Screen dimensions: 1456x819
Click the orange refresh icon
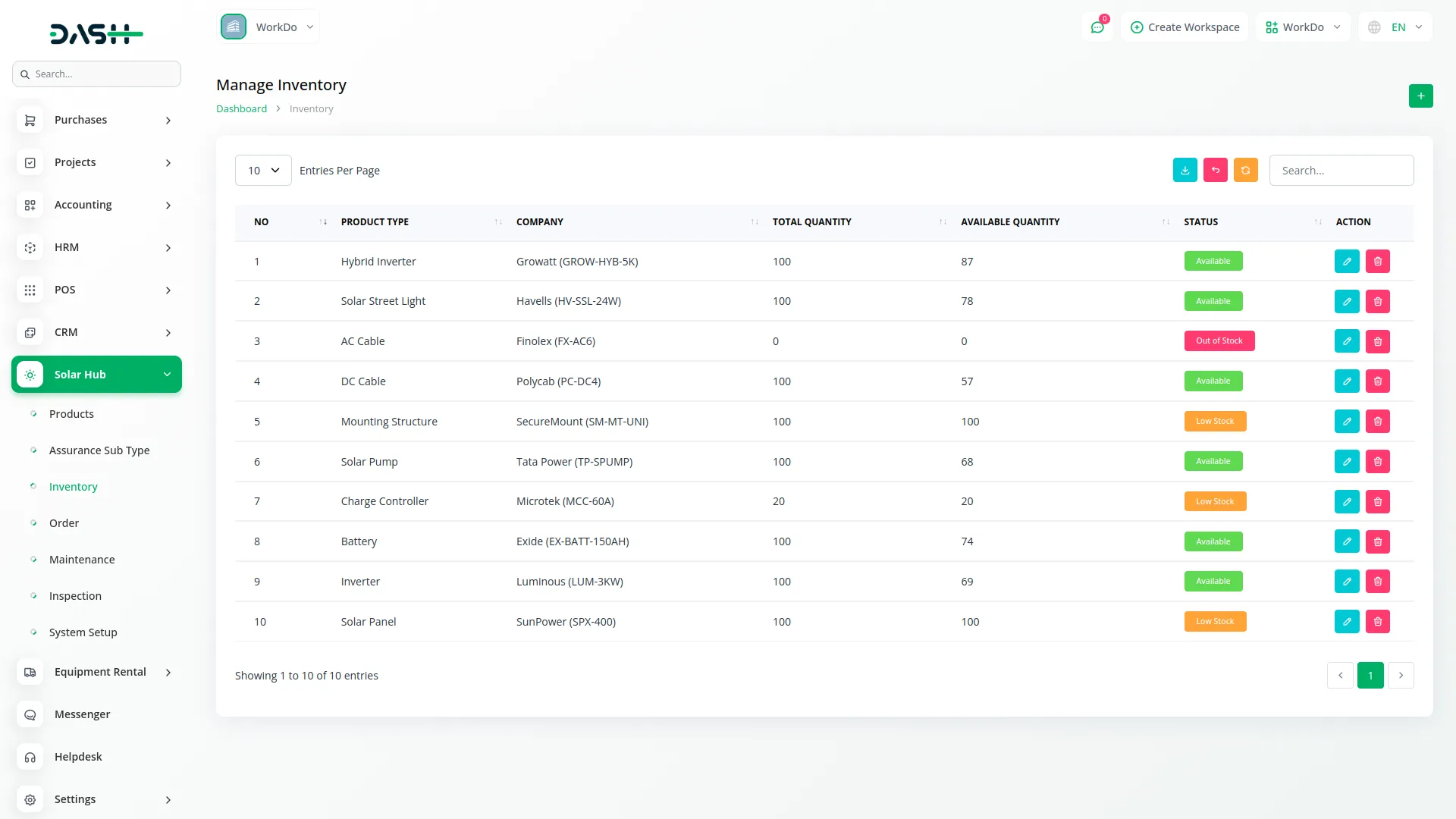point(1245,170)
